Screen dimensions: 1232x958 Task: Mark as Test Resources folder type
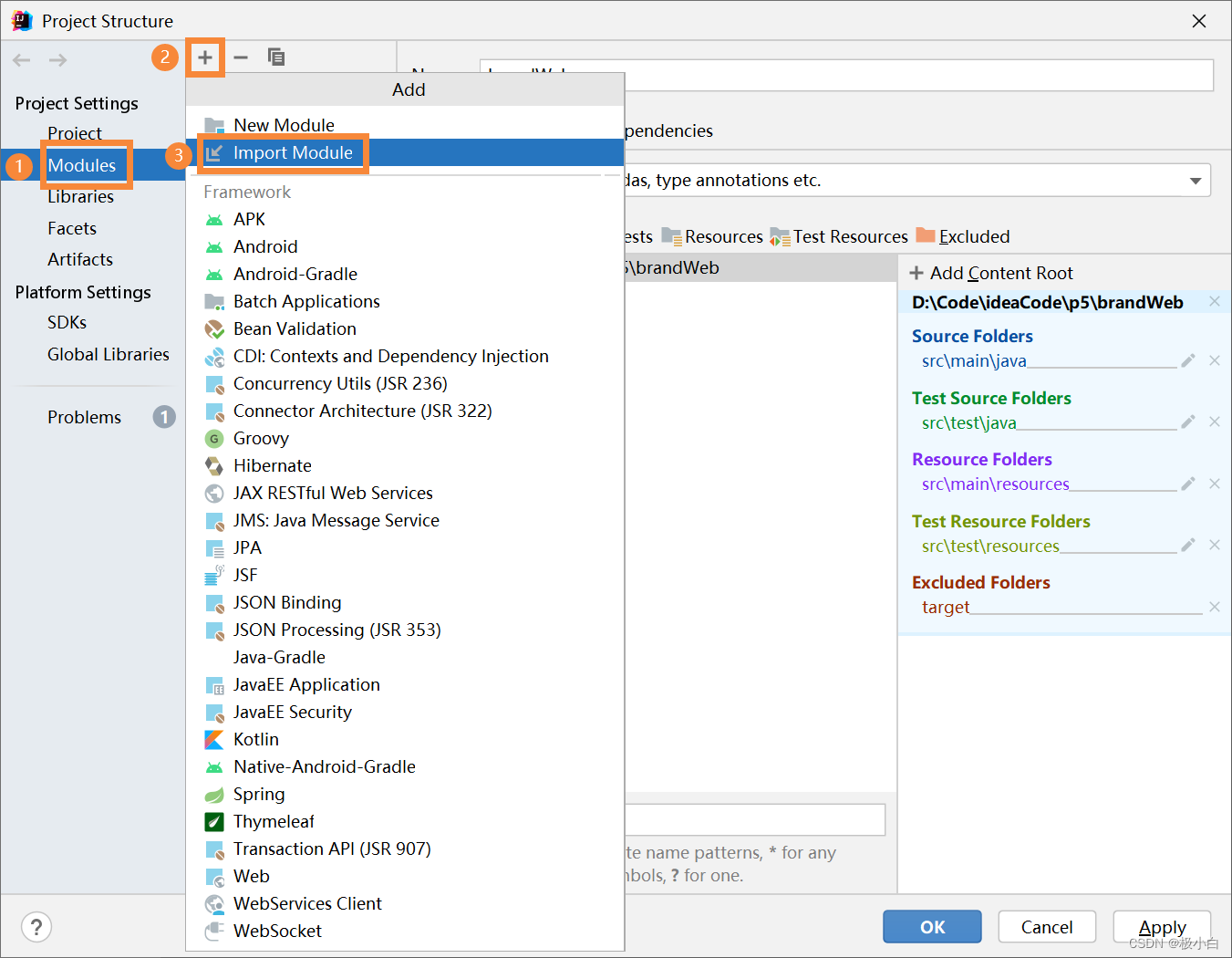(x=839, y=236)
